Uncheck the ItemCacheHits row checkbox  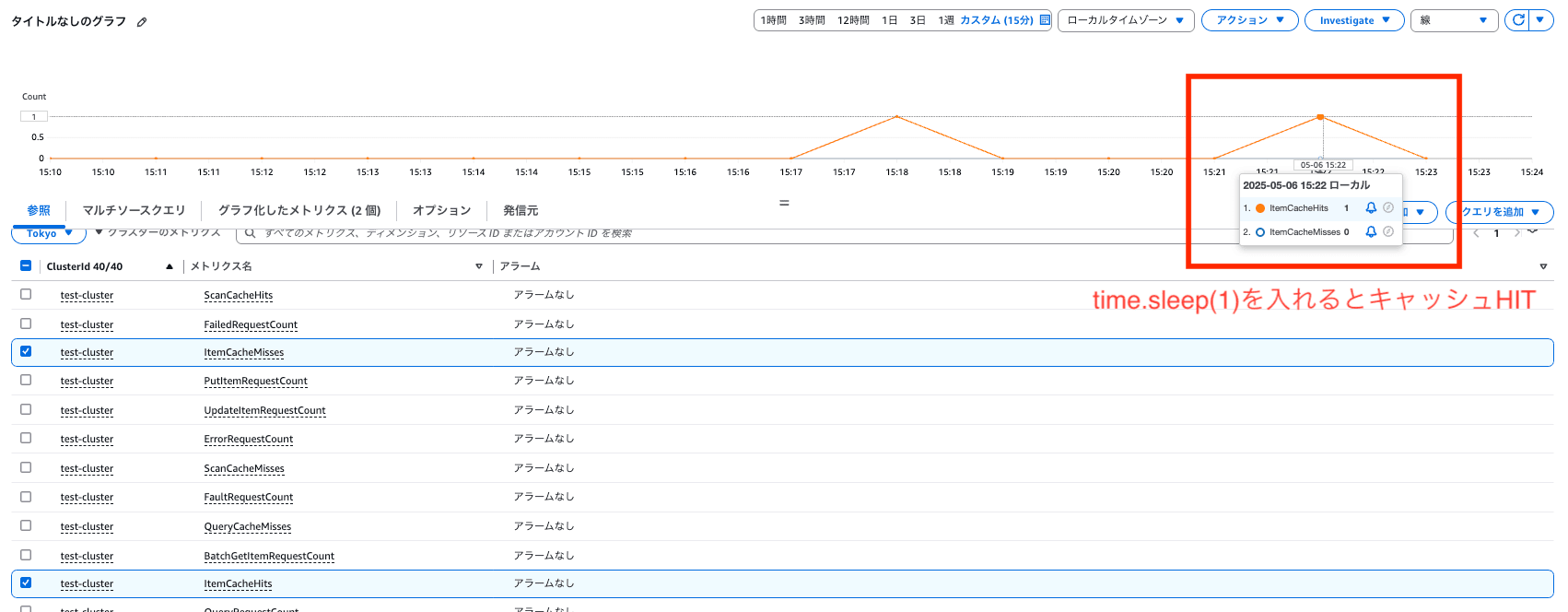[26, 583]
